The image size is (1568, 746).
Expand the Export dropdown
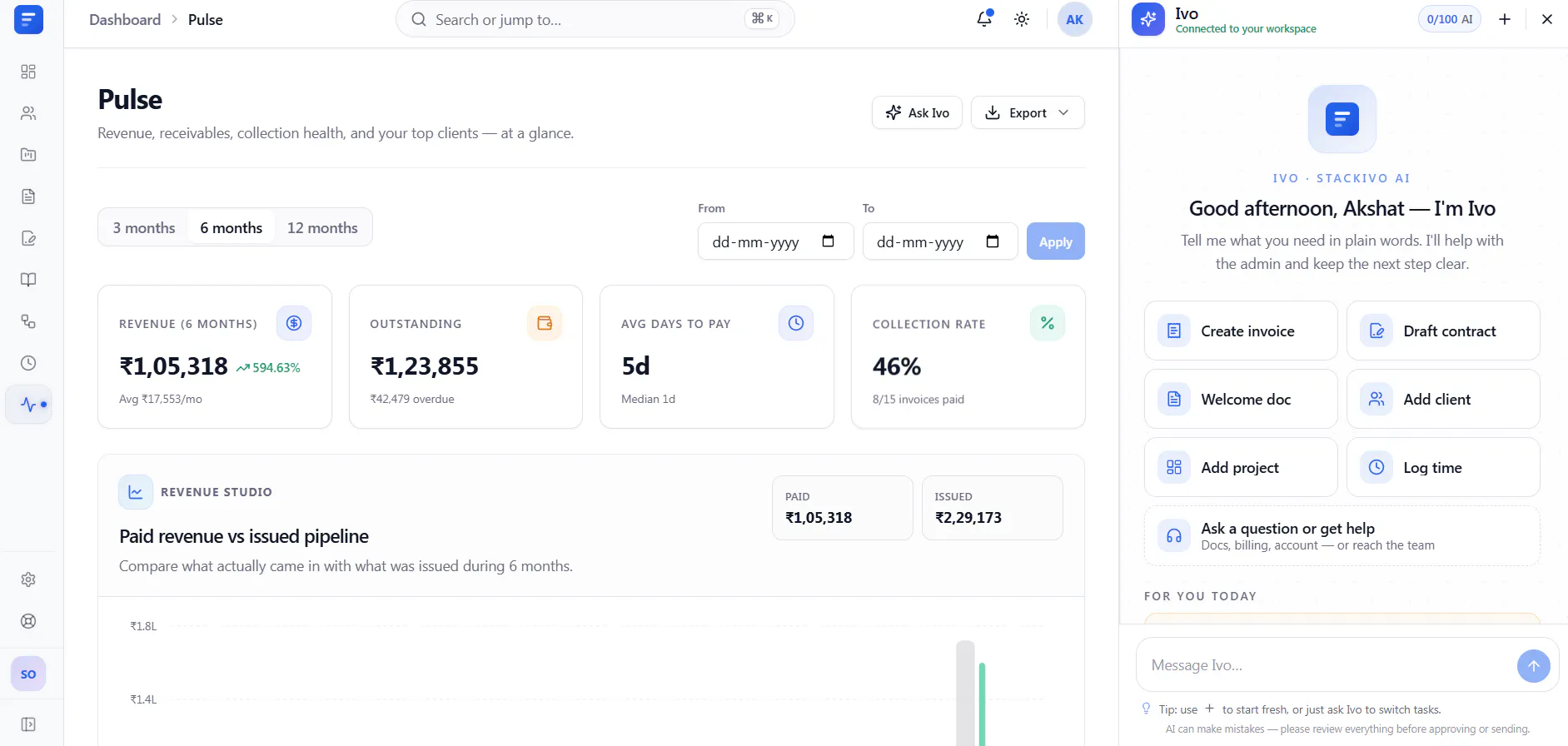tap(1028, 112)
